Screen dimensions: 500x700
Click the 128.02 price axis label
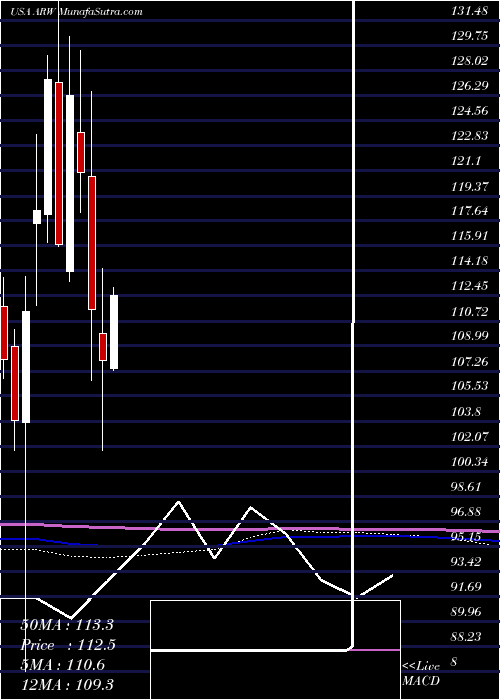pos(469,62)
